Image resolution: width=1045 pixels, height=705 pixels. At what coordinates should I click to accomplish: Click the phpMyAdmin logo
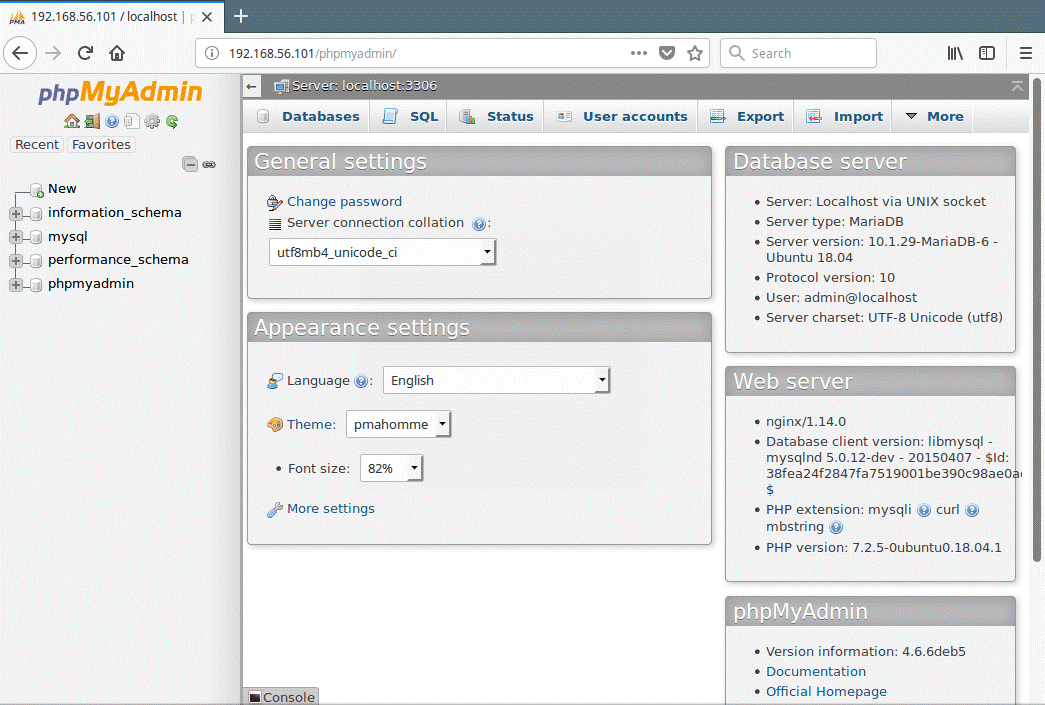click(x=120, y=93)
